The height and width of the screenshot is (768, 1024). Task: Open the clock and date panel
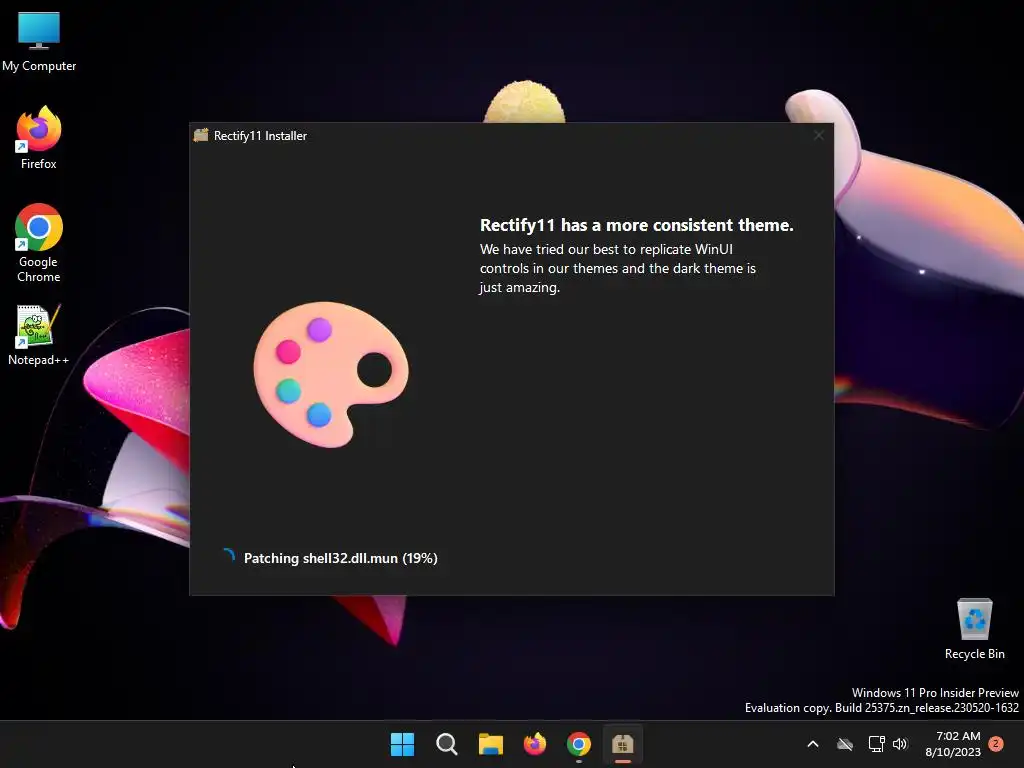953,744
